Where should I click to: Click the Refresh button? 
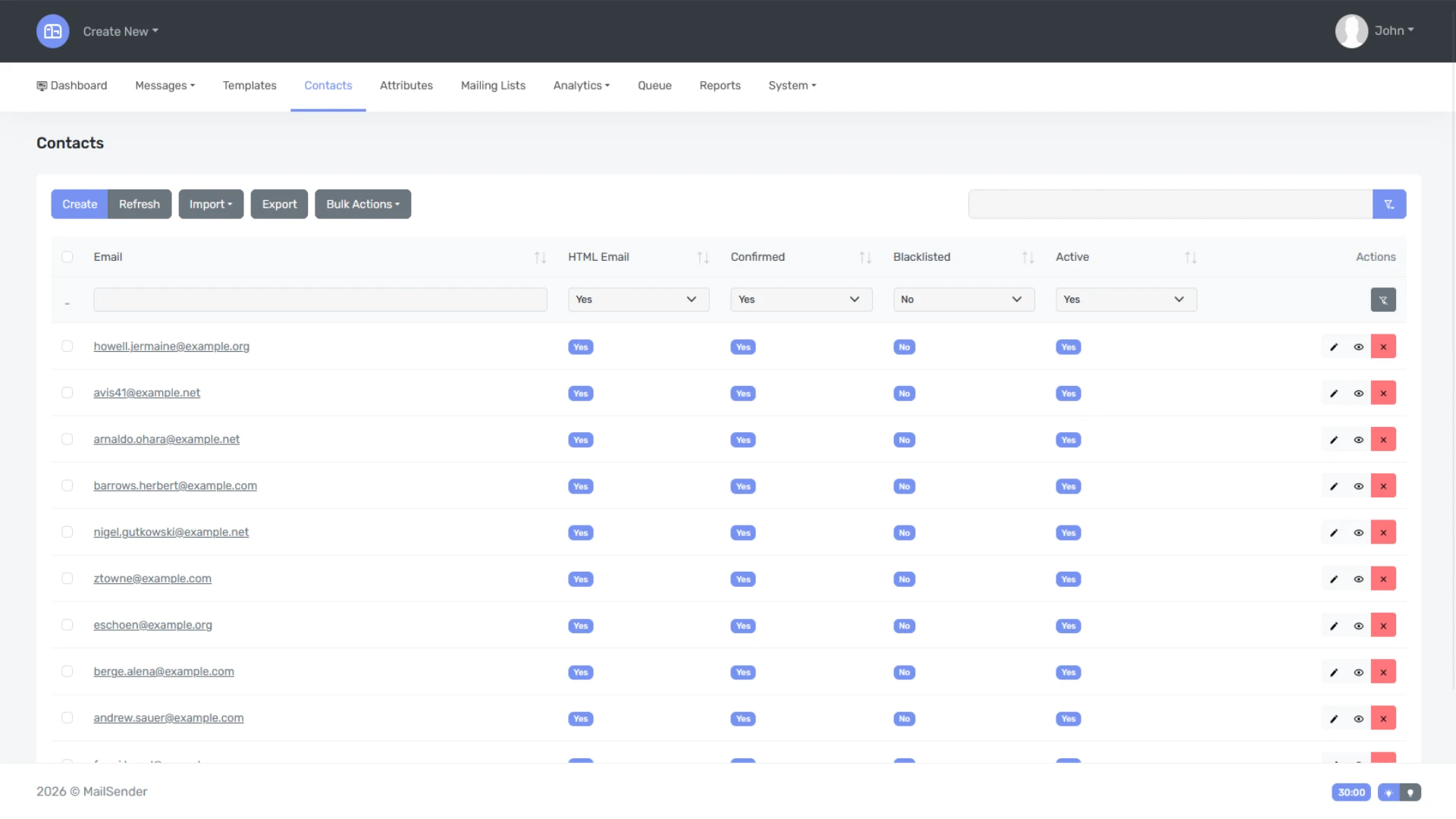point(140,204)
